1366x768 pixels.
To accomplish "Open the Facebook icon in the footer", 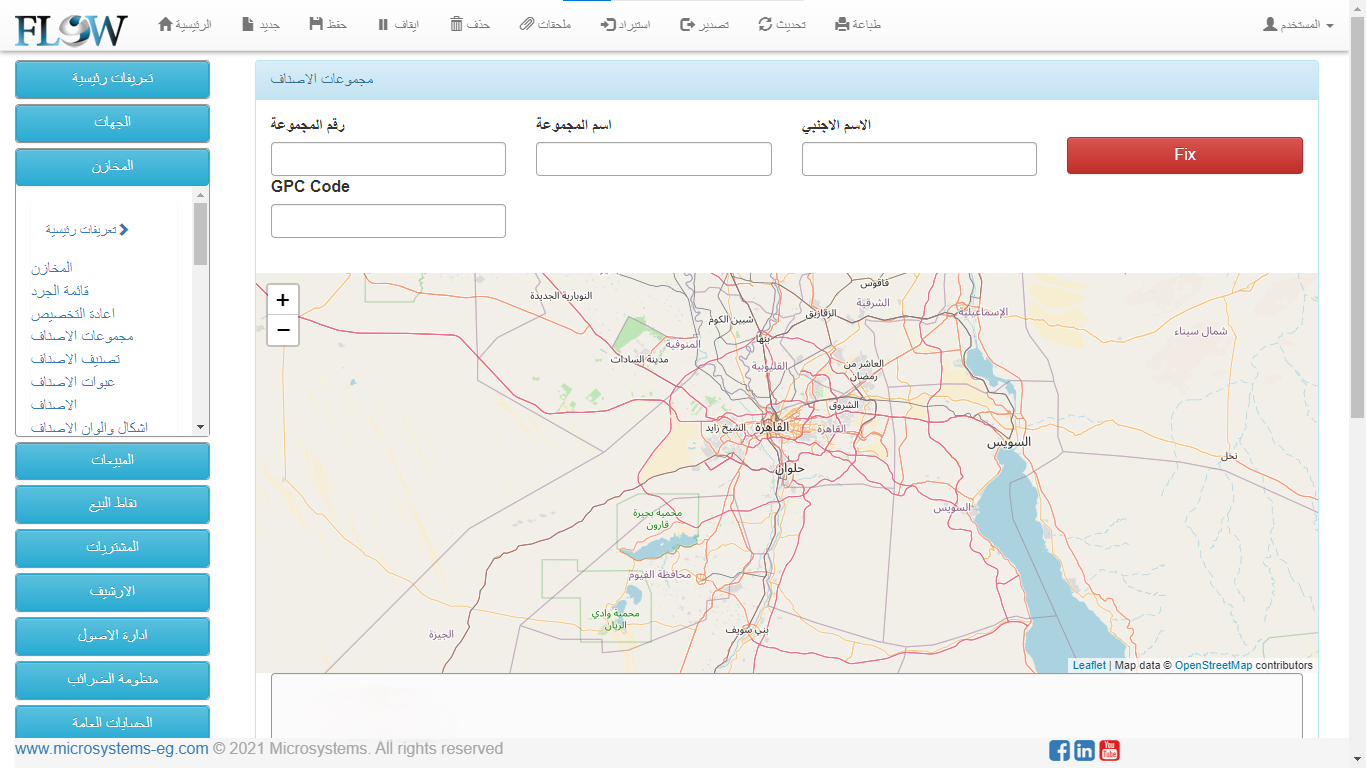I will [x=1059, y=750].
